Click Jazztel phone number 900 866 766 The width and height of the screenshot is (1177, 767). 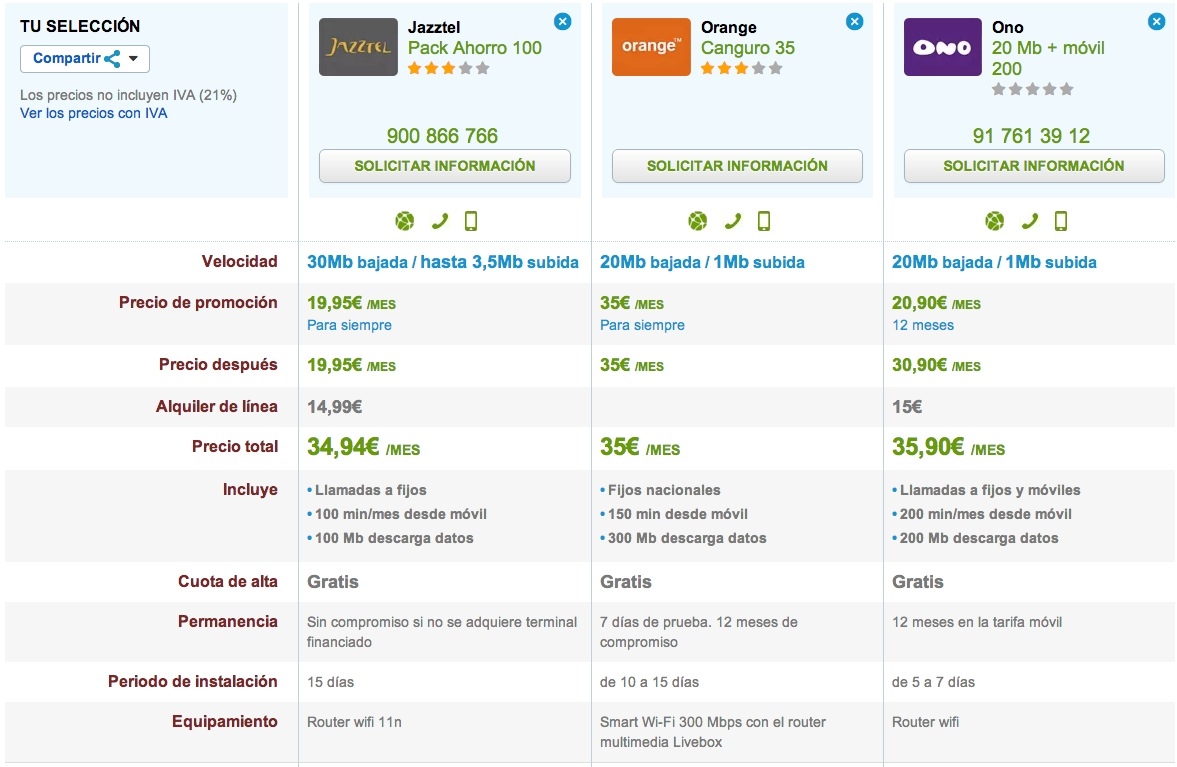coord(442,136)
